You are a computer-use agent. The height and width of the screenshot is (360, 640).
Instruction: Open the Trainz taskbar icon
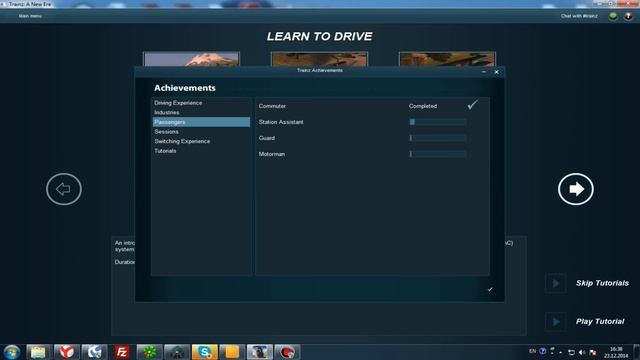point(259,352)
